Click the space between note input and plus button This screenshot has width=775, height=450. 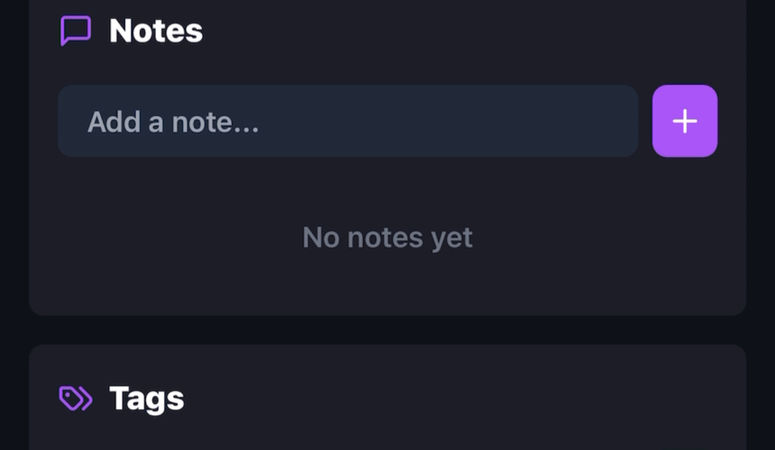[645, 121]
